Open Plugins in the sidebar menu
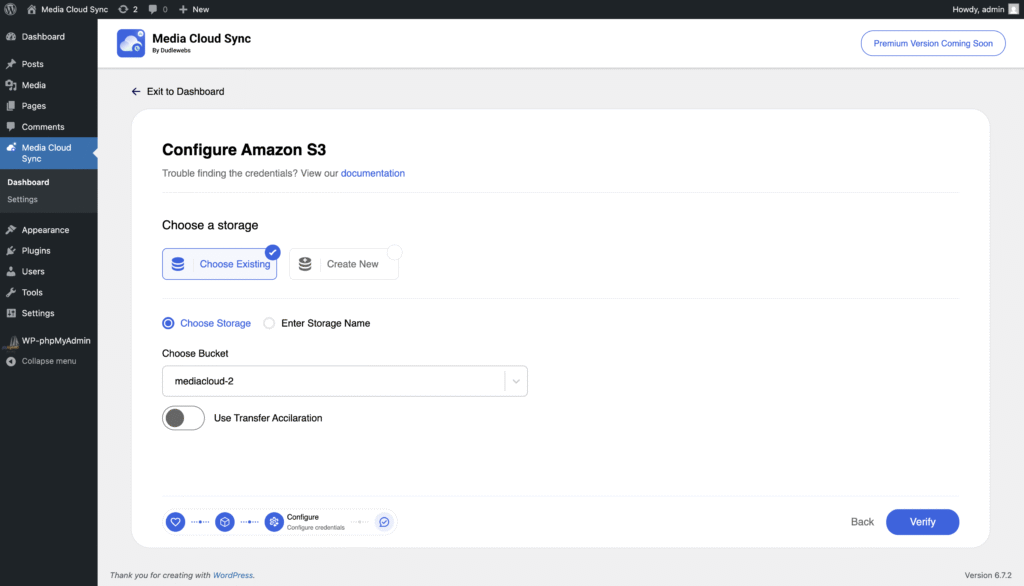This screenshot has width=1024, height=586. click(36, 251)
